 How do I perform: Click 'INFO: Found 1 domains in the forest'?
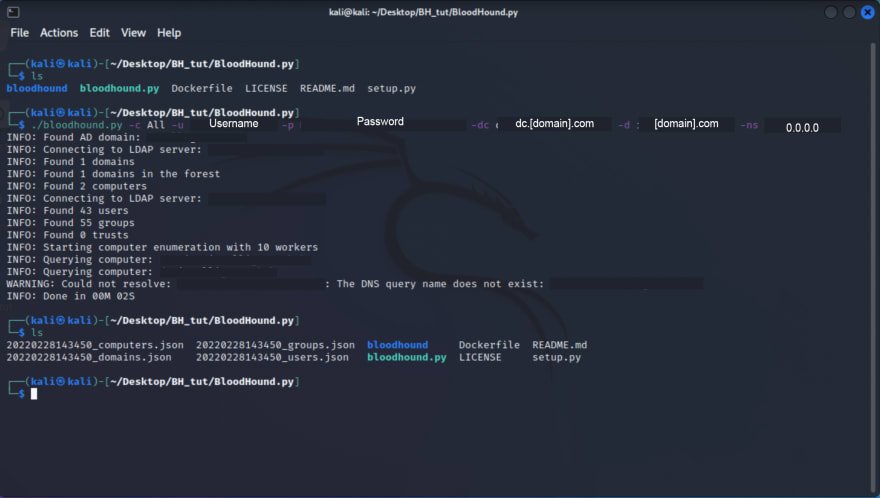[x=113, y=174]
